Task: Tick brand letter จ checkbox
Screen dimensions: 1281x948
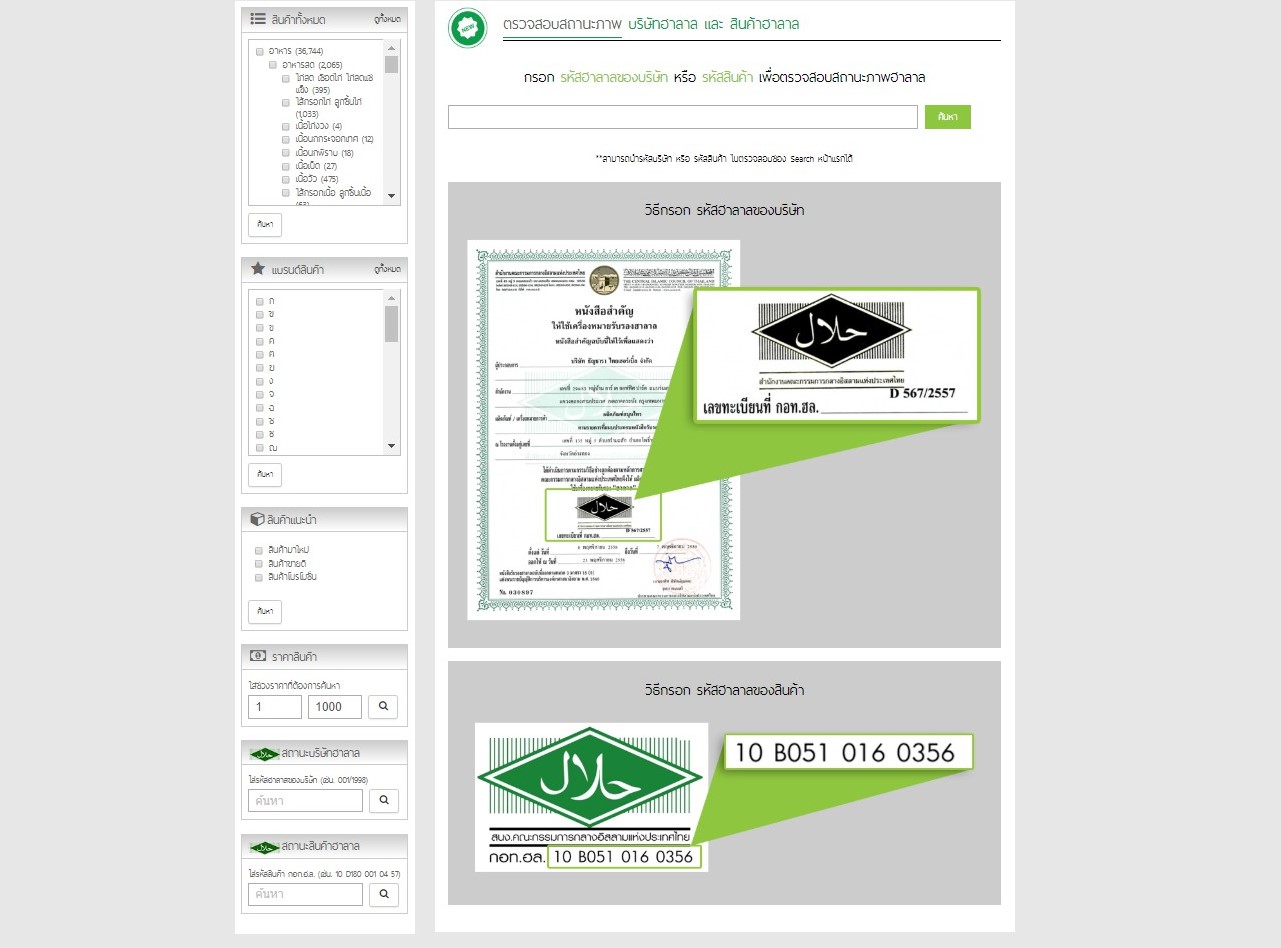Action: coord(260,394)
